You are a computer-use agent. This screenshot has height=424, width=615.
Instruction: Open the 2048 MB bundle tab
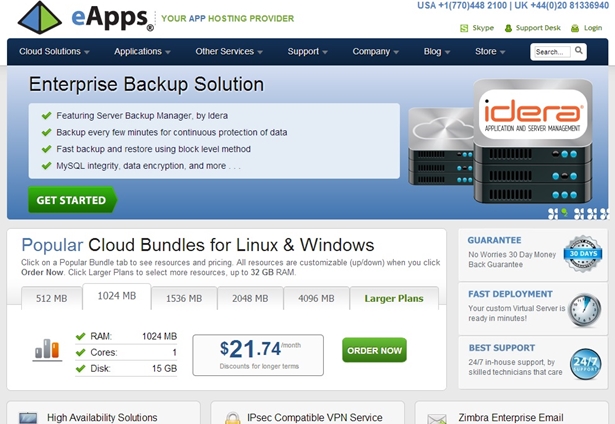point(250,298)
